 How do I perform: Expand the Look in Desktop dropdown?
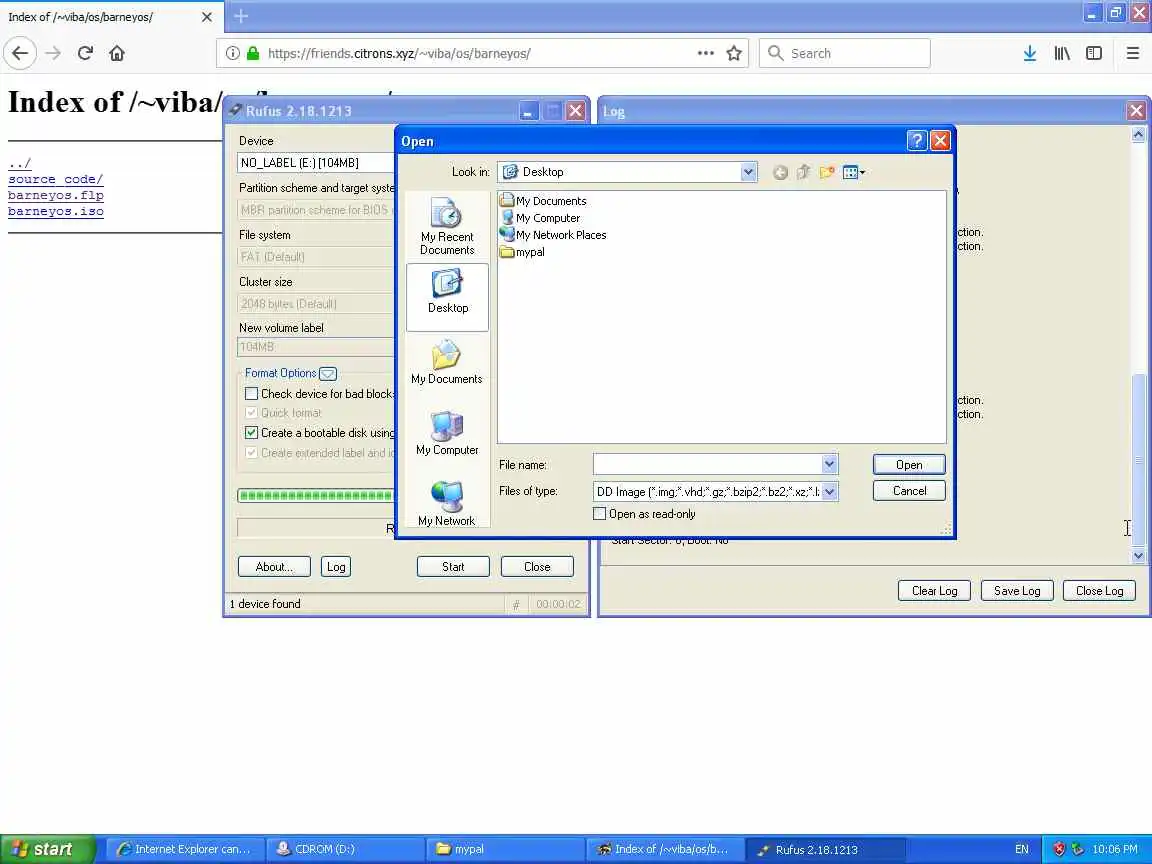747,172
